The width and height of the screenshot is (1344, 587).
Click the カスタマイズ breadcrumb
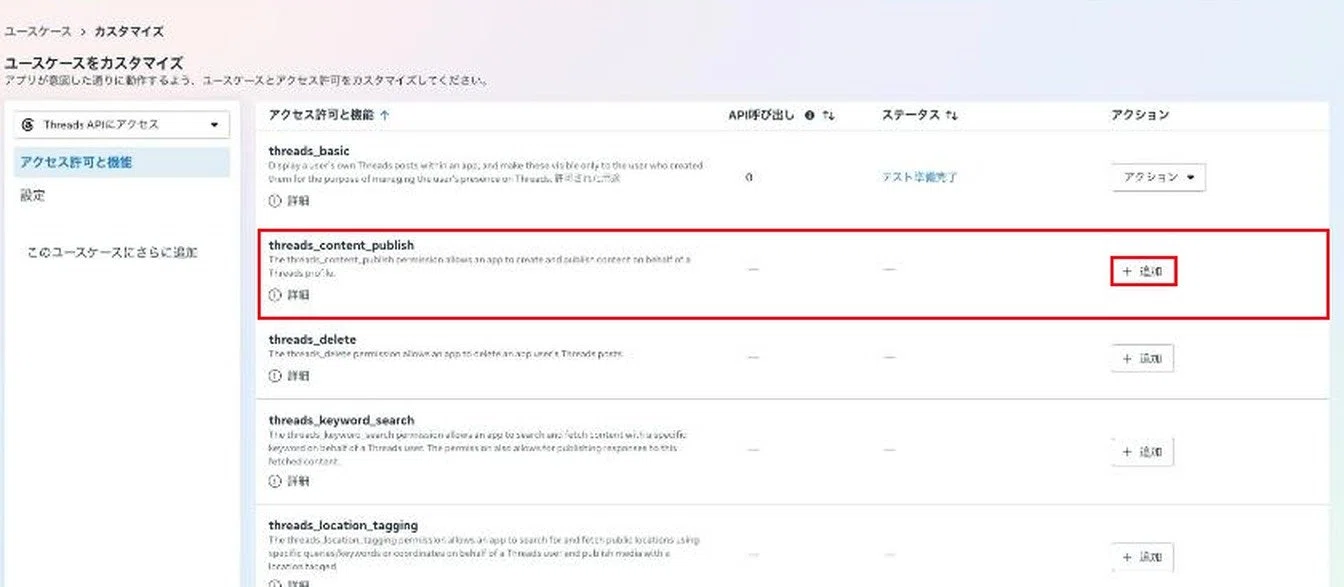pyautogui.click(x=129, y=32)
